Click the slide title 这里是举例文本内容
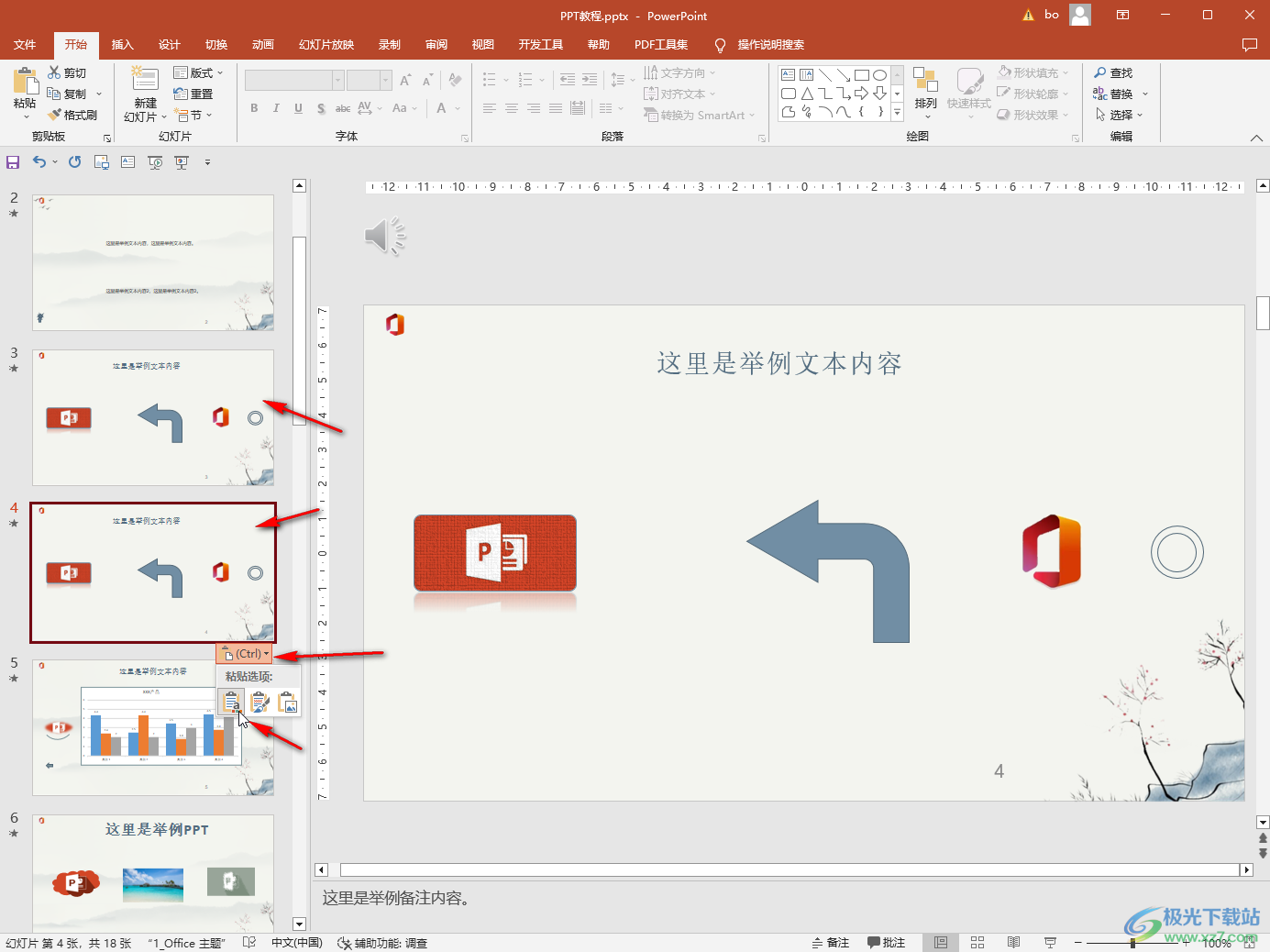1270x952 pixels. point(779,363)
